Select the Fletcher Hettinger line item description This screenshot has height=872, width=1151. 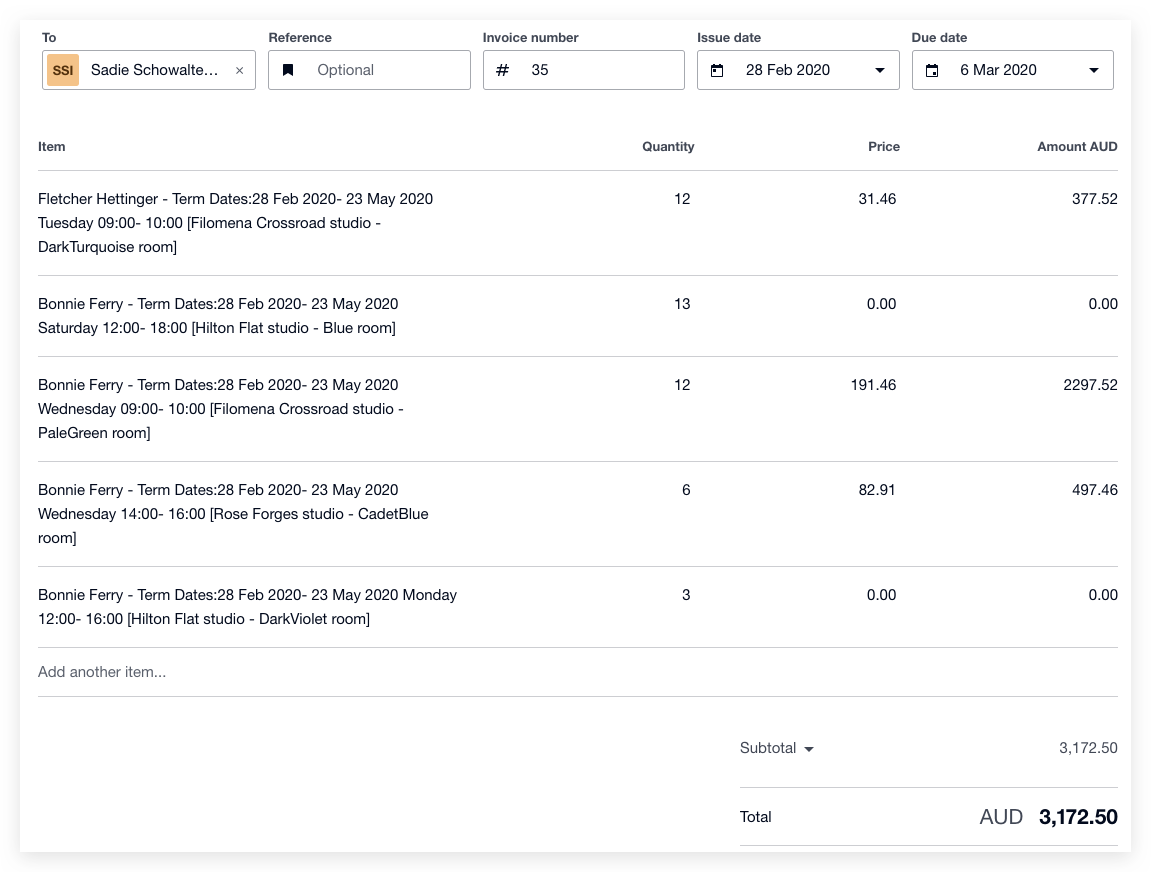coord(235,222)
